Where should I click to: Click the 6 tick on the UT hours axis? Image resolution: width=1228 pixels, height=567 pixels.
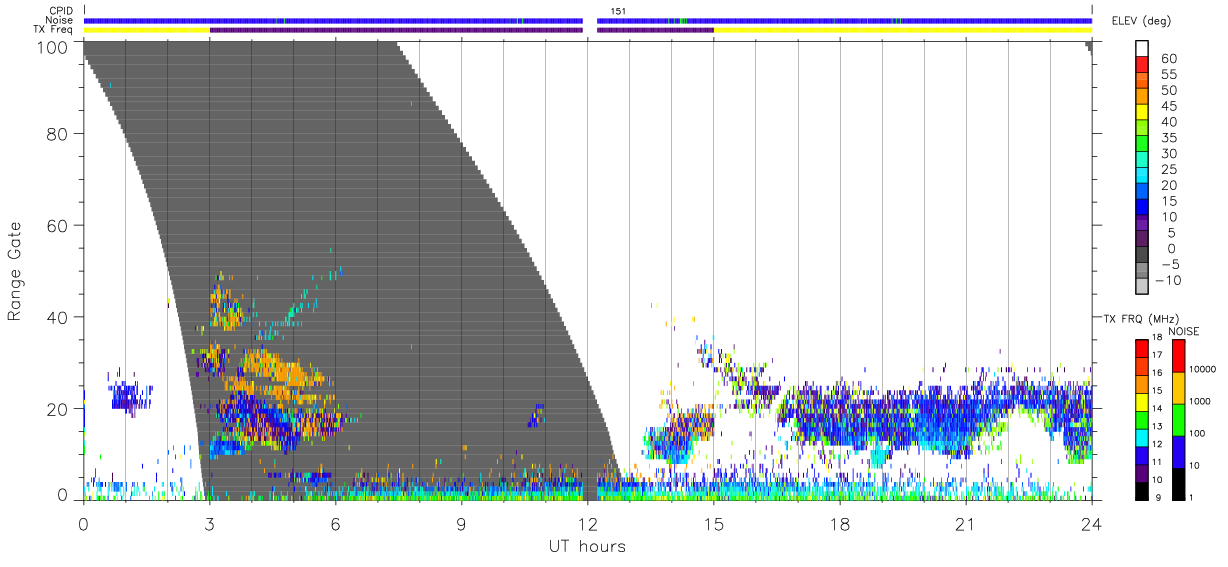tap(335, 522)
